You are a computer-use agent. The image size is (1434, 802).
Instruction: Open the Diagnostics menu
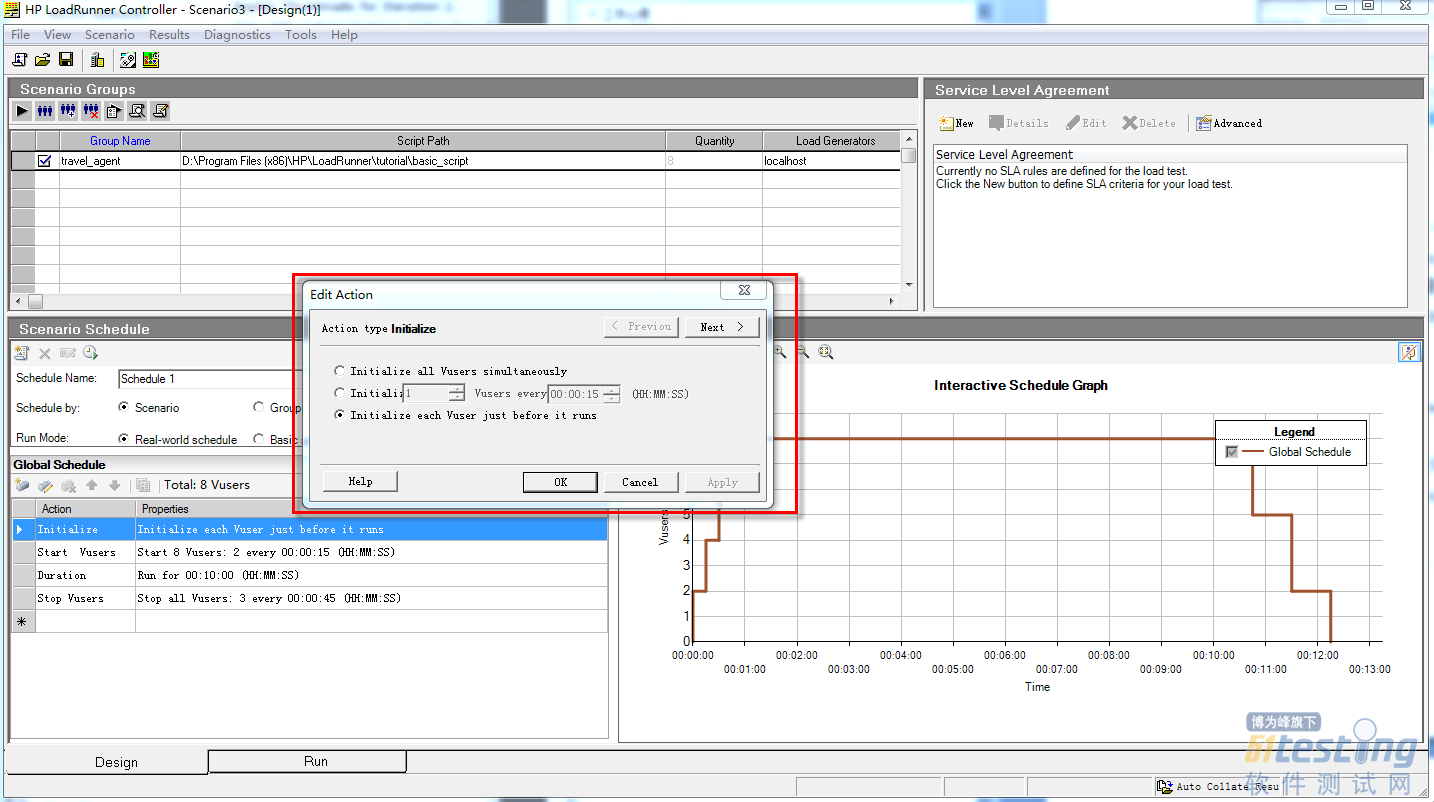237,34
